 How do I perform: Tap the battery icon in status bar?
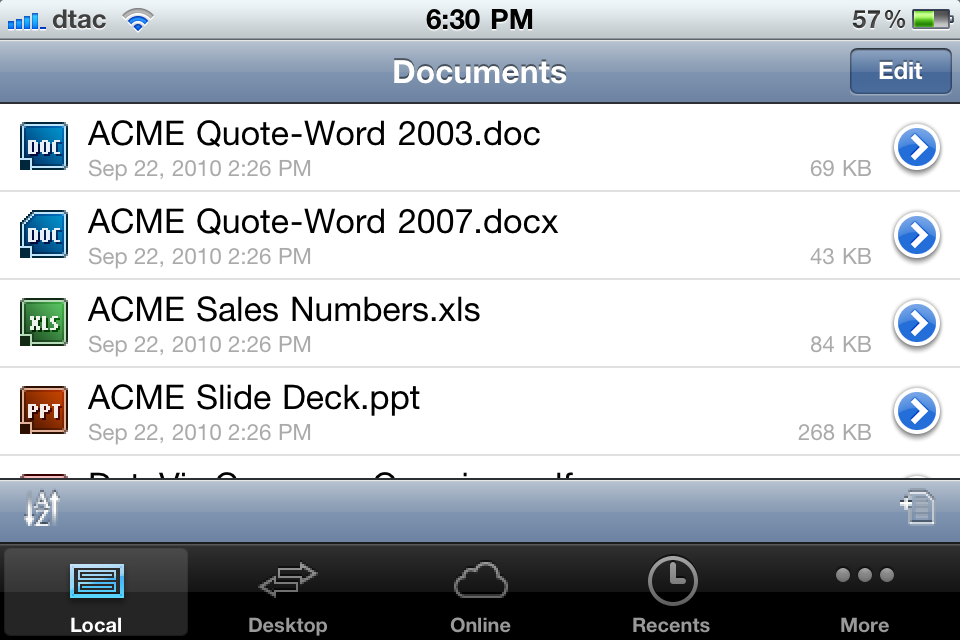[931, 19]
